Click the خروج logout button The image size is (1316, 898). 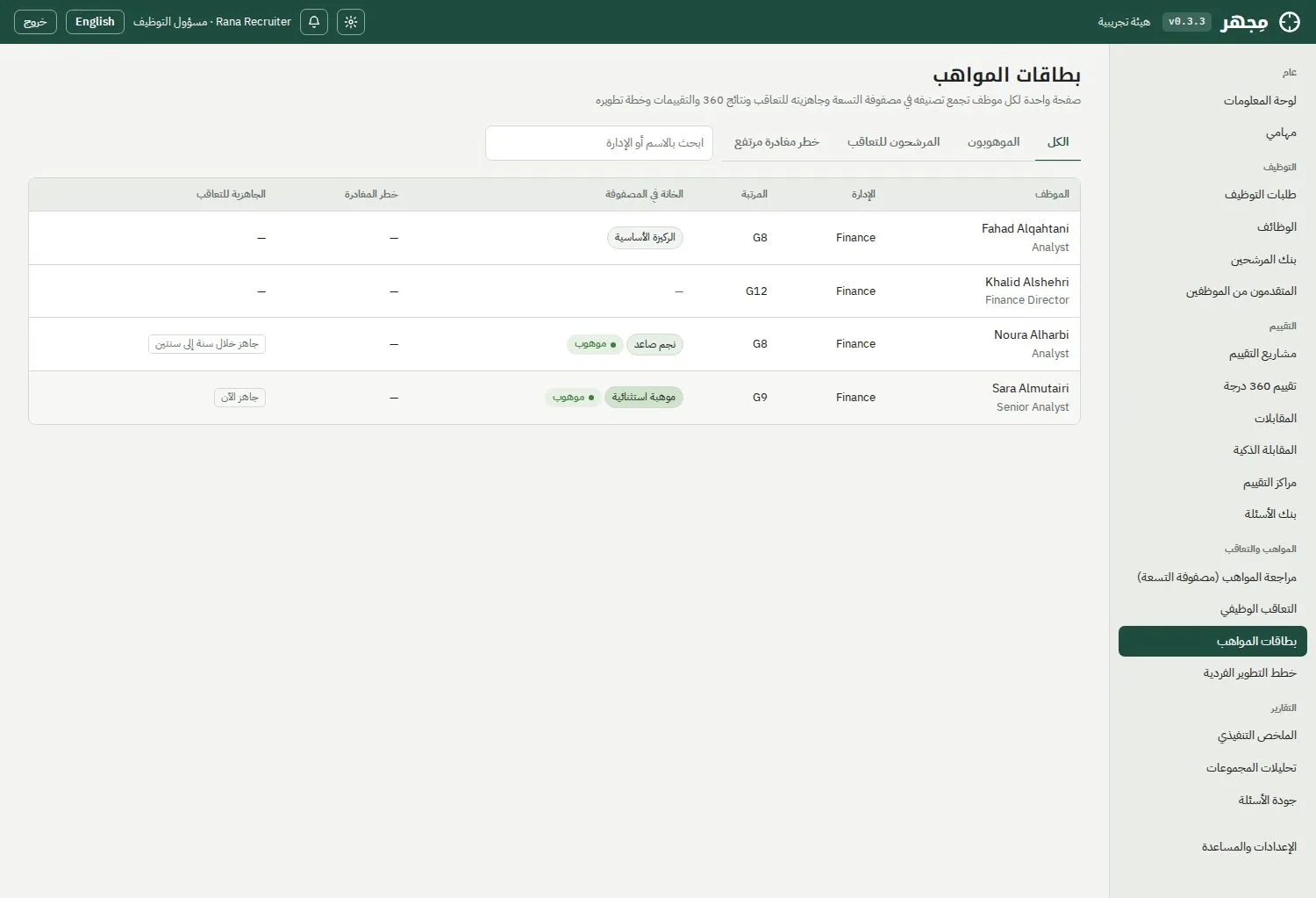click(35, 22)
